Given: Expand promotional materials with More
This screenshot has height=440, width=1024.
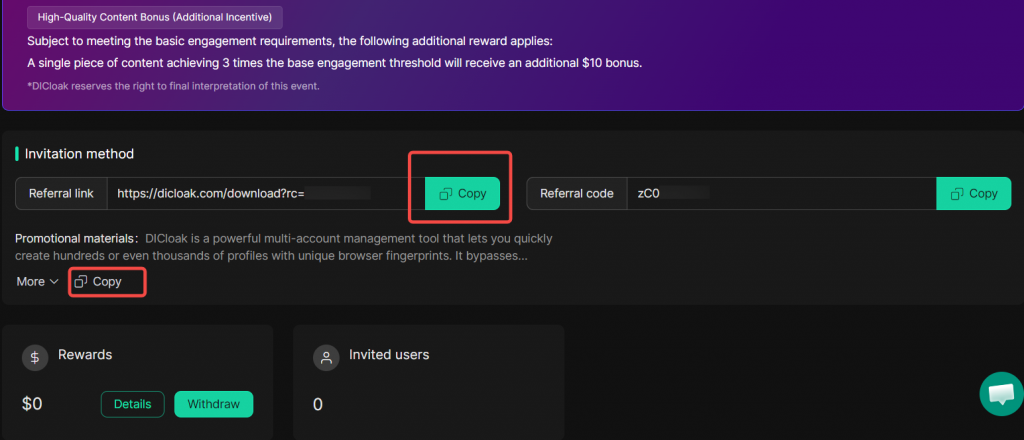Looking at the screenshot, I should (x=39, y=282).
